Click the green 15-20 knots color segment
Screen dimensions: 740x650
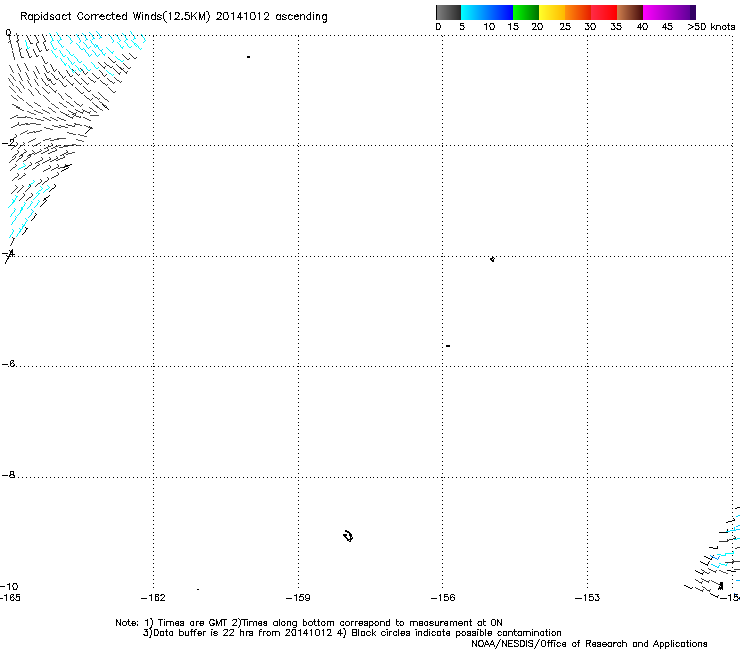pos(526,12)
